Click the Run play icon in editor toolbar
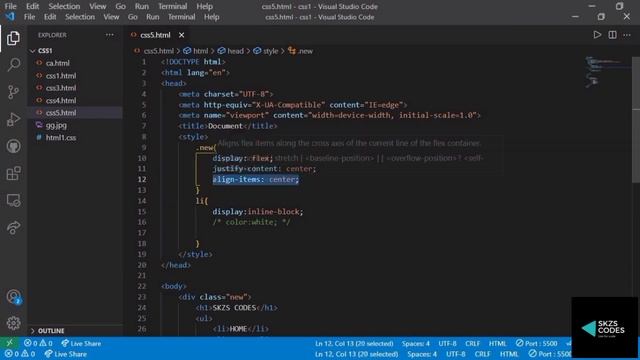The width and height of the screenshot is (640, 360). (x=597, y=35)
